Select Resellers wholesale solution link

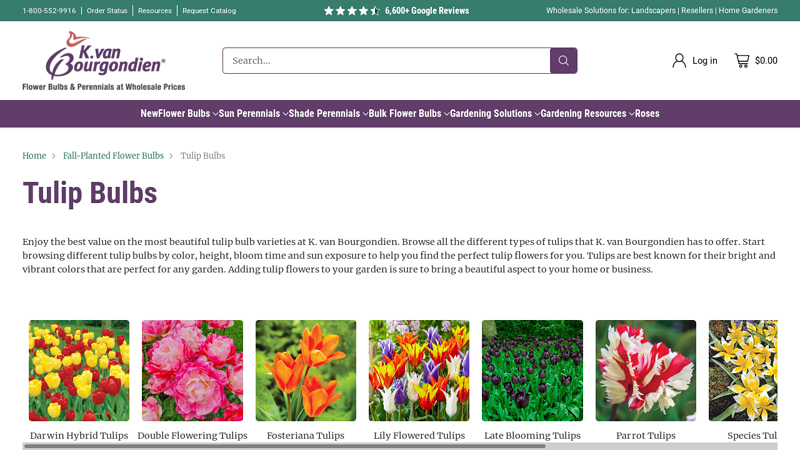(x=697, y=10)
